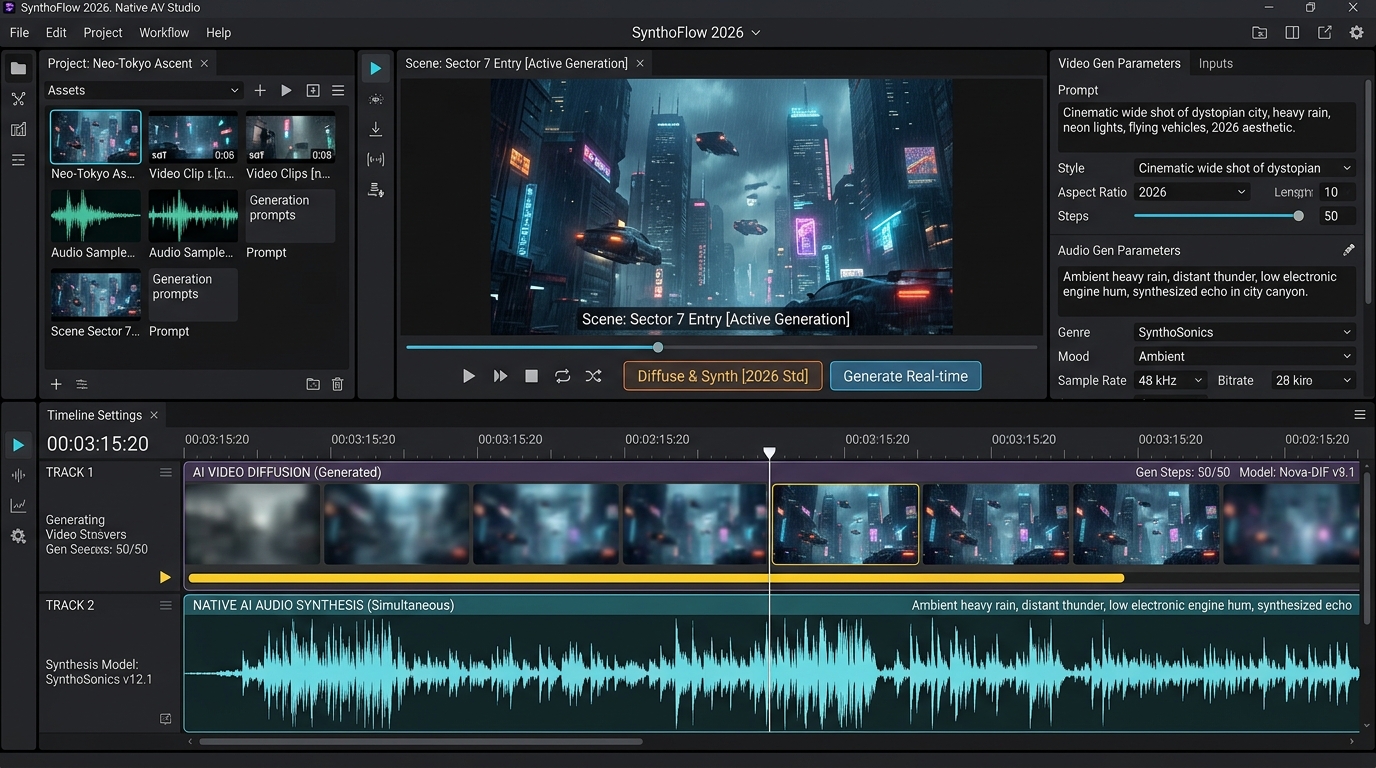Click the video Prompt text field
Screen dimensions: 1376x768
click(1207, 125)
